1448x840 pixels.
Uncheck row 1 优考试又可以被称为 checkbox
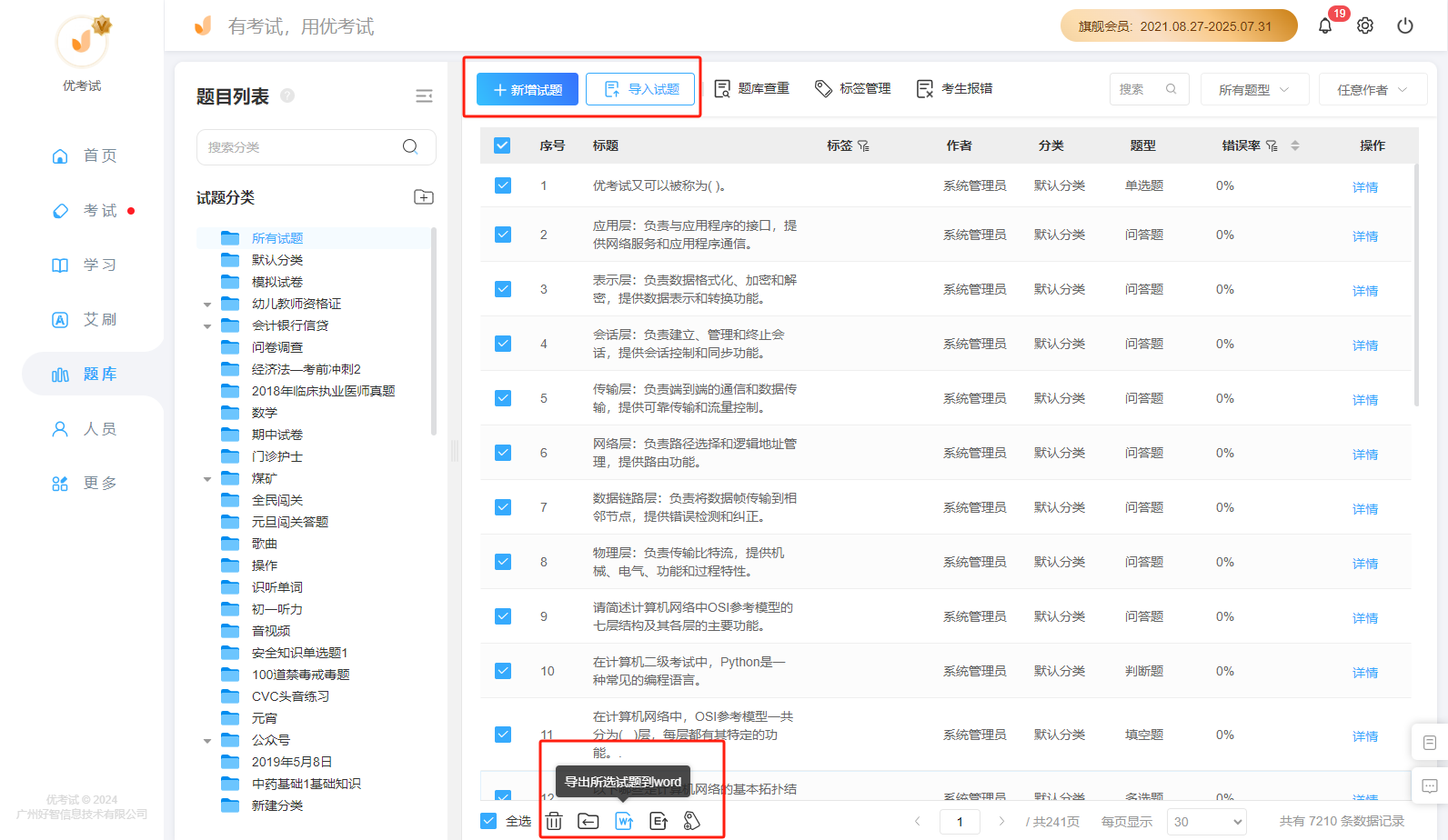click(503, 185)
